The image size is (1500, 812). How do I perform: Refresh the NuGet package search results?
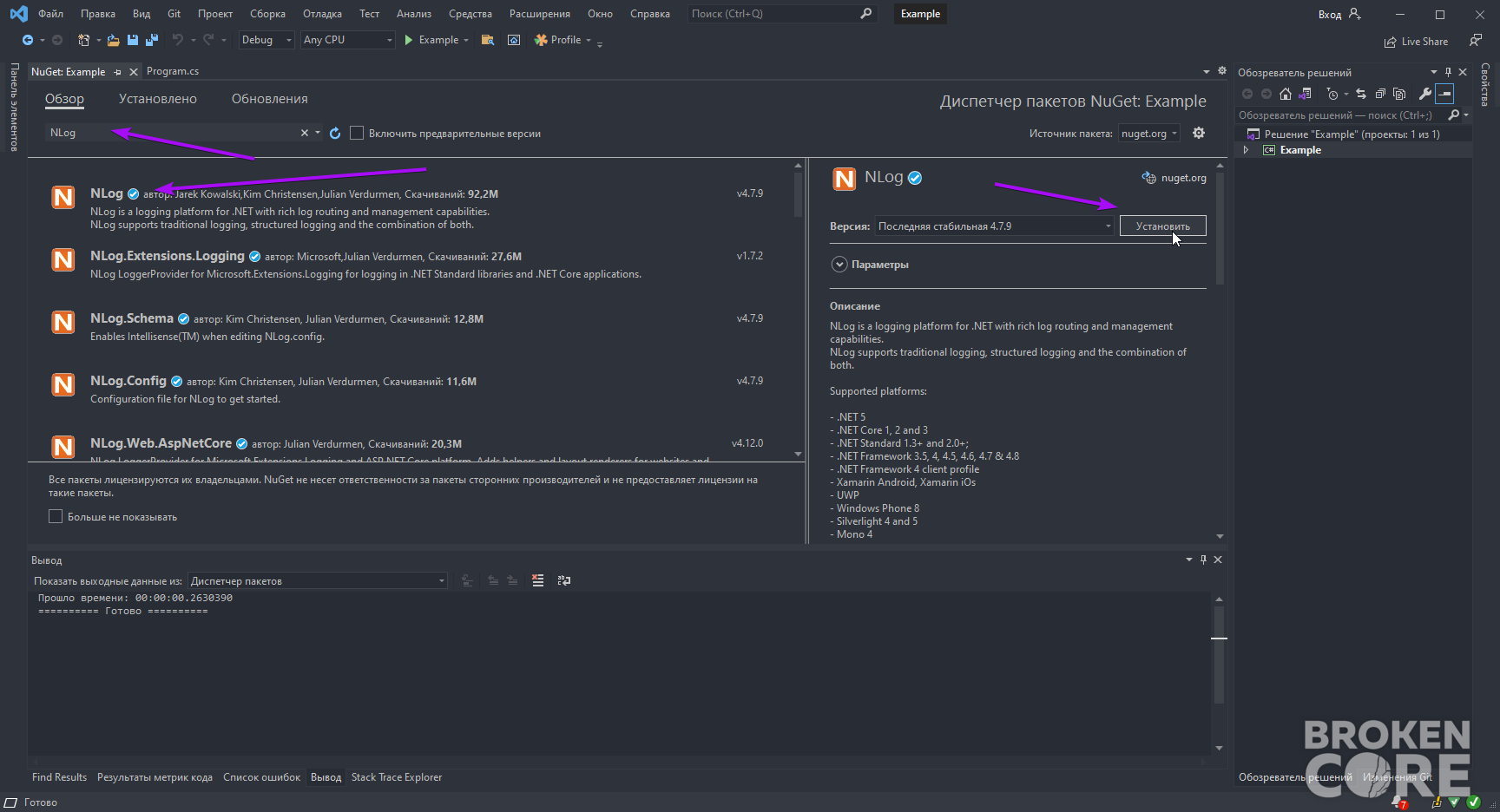[x=335, y=133]
